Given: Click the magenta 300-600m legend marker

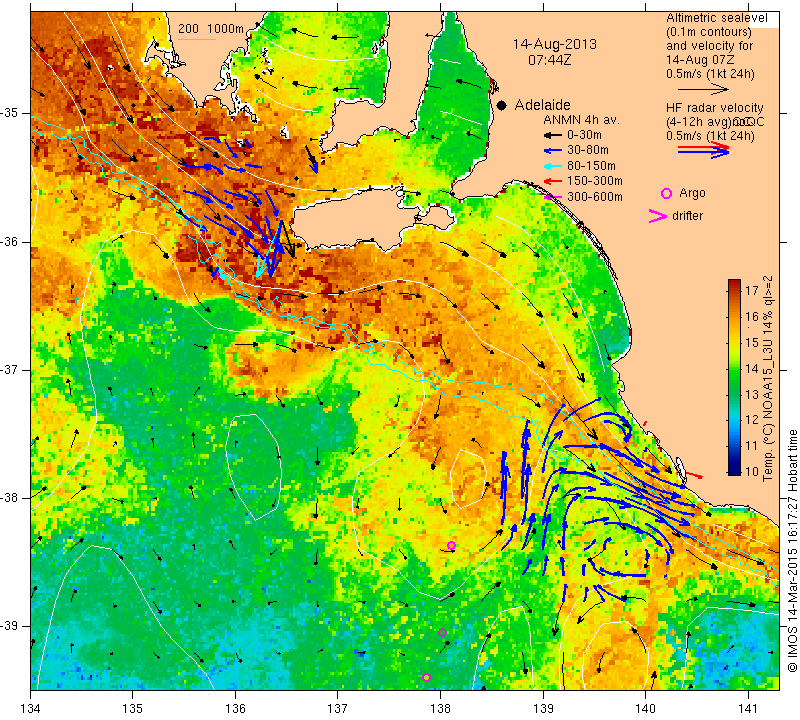Looking at the screenshot, I should click(553, 197).
